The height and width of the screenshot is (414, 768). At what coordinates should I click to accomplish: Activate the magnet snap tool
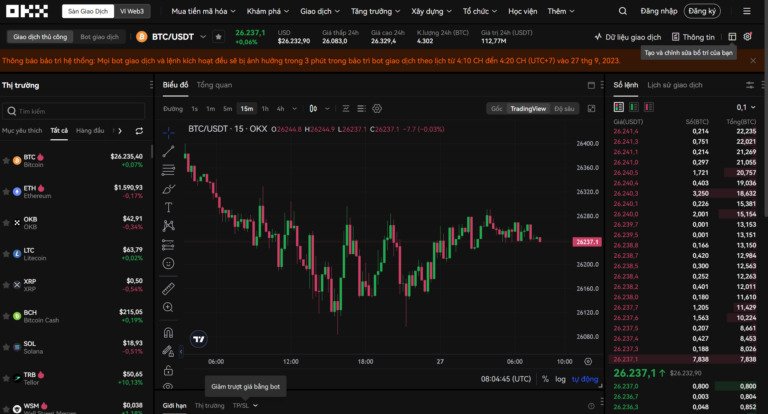click(169, 333)
